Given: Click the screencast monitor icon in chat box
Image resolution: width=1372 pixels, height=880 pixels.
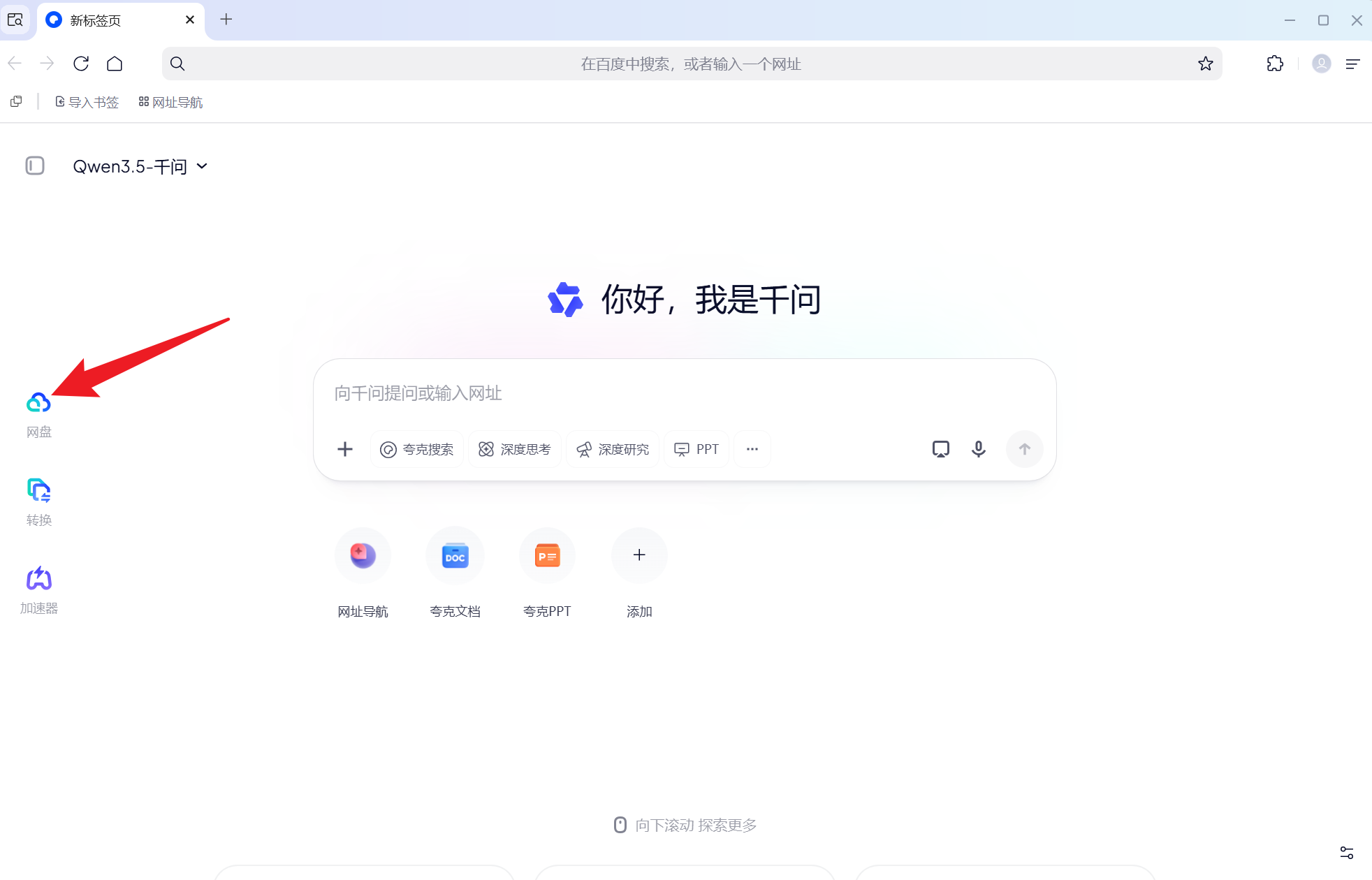Looking at the screenshot, I should click(940, 449).
